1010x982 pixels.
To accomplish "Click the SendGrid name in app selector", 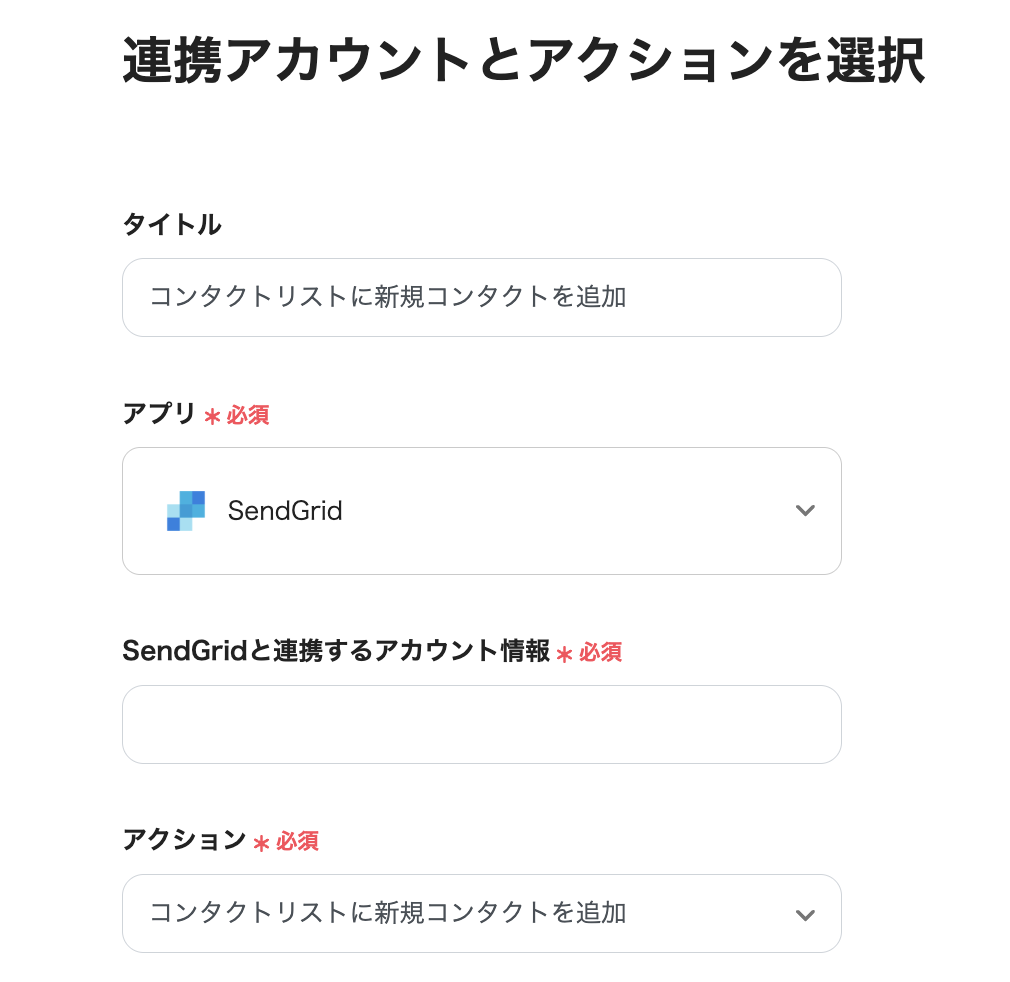I will click(x=285, y=511).
